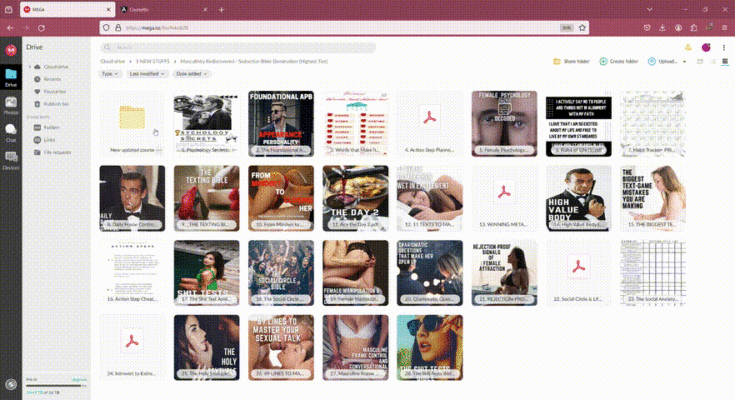This screenshot has height=400, width=735.
Task: Select Rubbish bin in Drive sidebar
Action: [52, 103]
